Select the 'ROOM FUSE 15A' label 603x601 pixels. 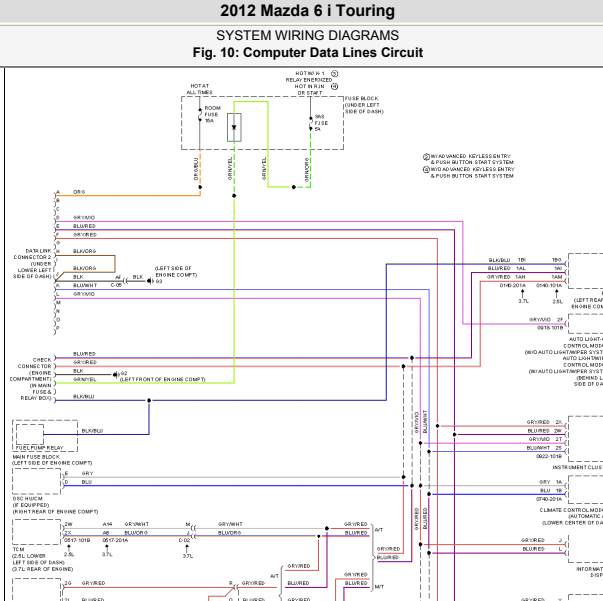tap(212, 114)
